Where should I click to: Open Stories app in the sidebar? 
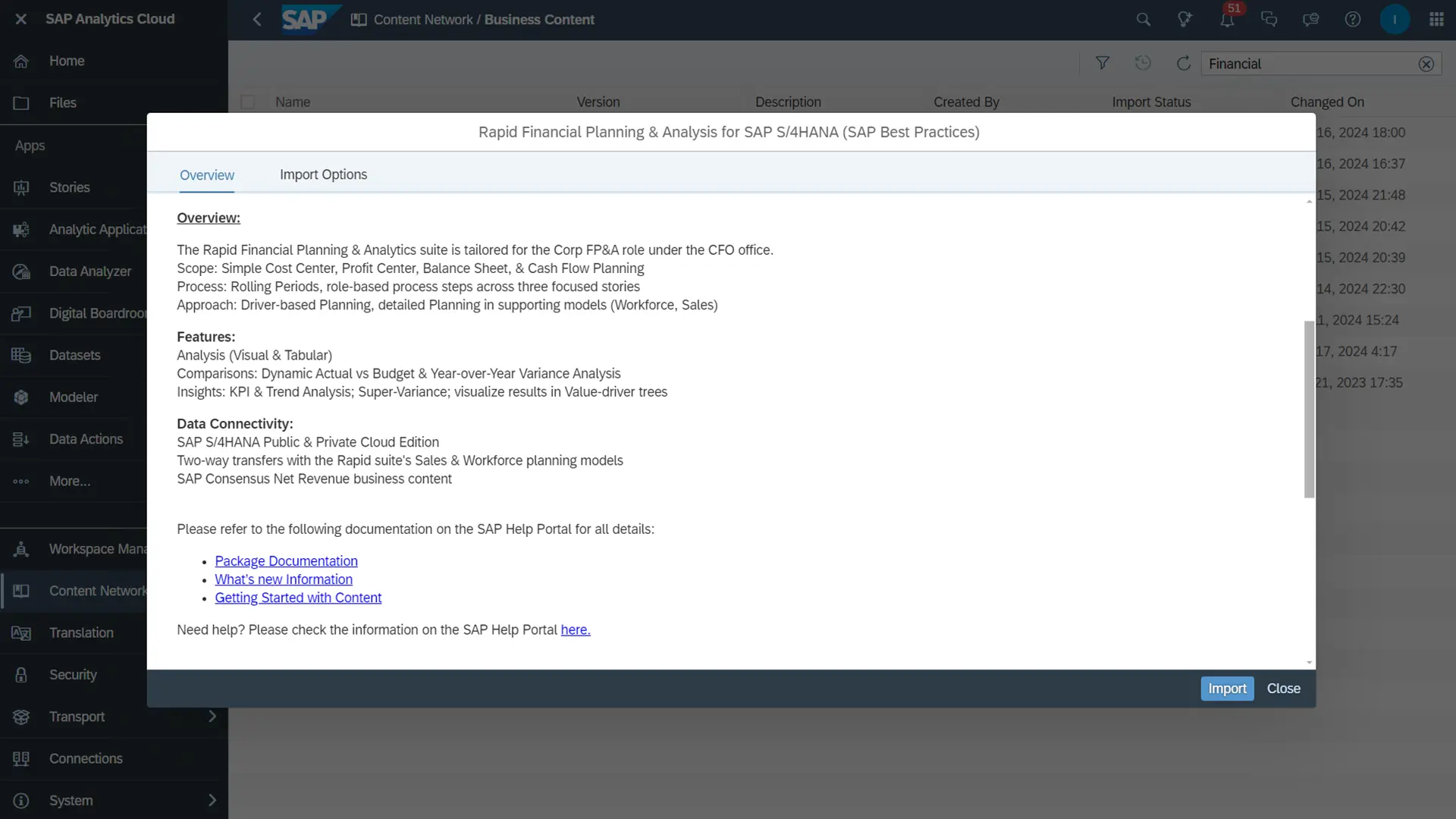[73, 187]
